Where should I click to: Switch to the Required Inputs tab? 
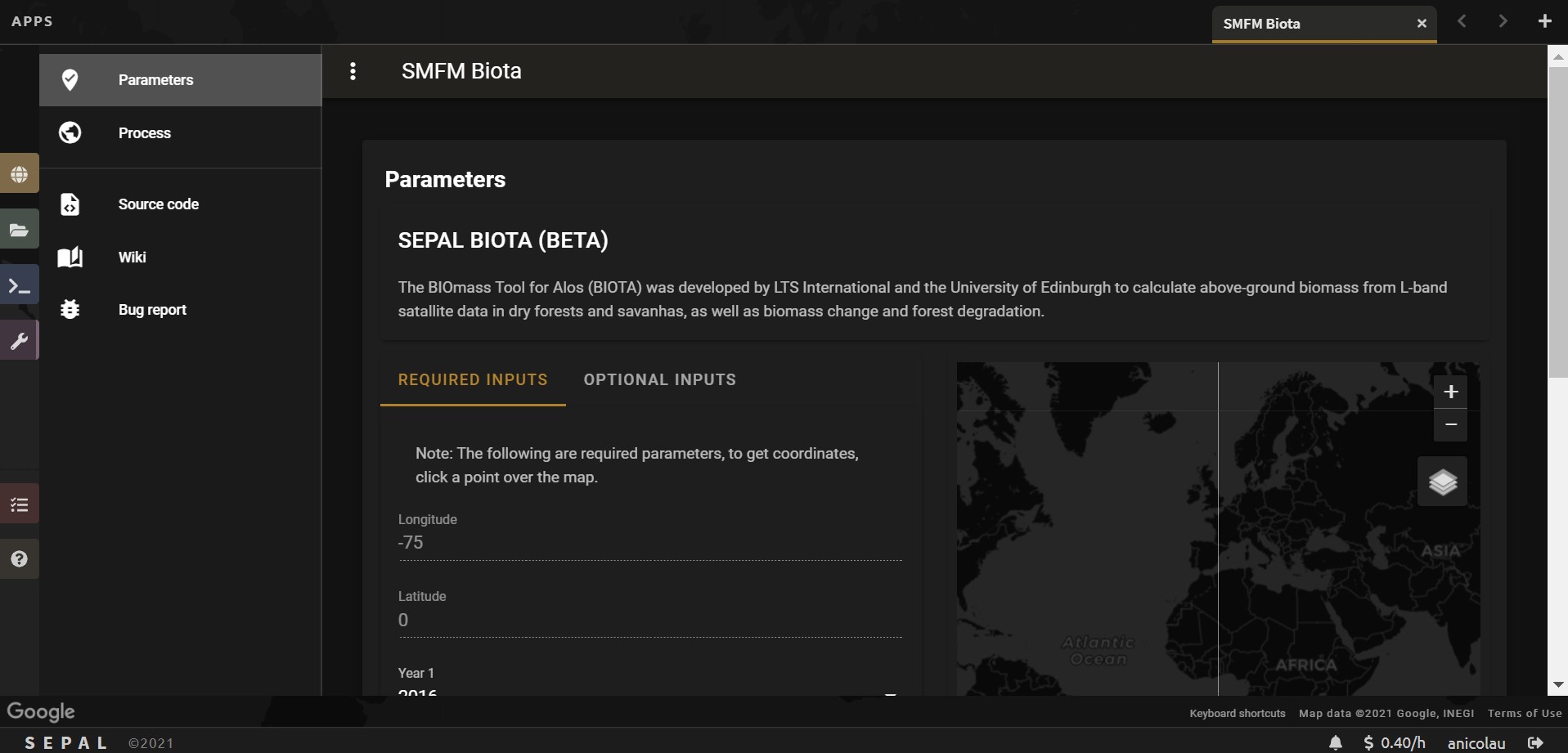click(473, 380)
